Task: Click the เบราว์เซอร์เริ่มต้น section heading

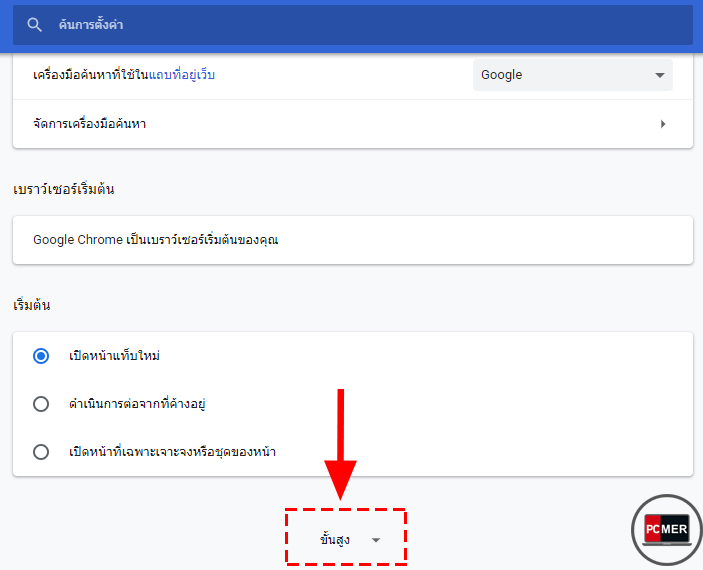Action: click(x=63, y=190)
